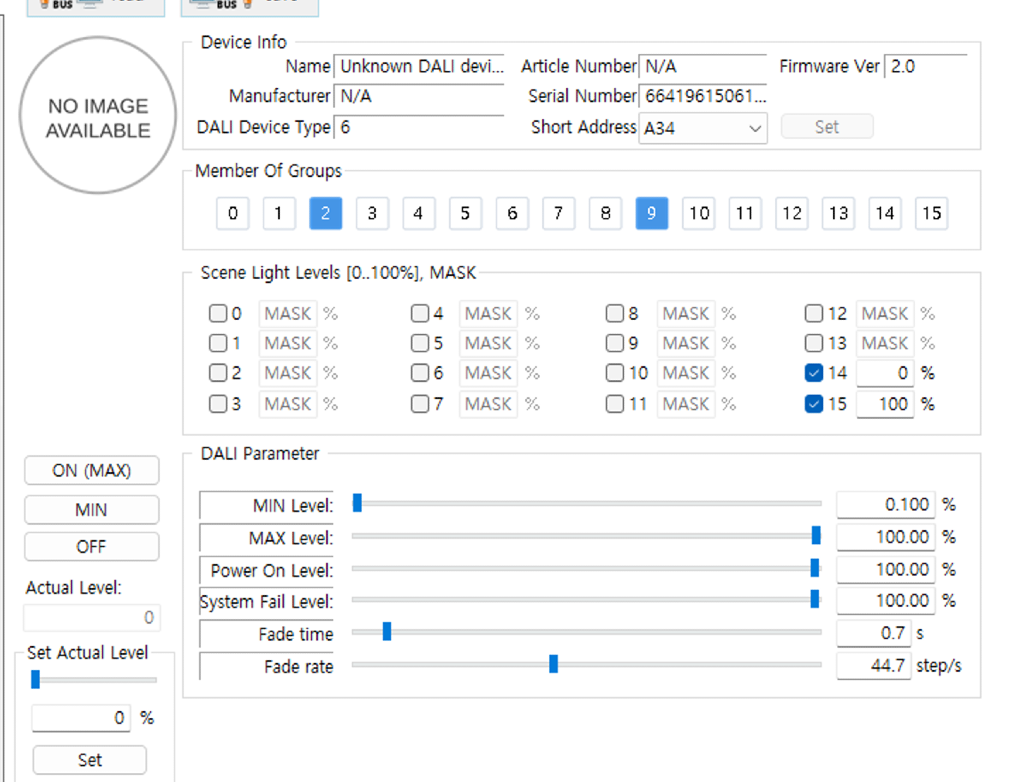
Task: Click the Set Actual Level slider thumb
Action: [35, 680]
